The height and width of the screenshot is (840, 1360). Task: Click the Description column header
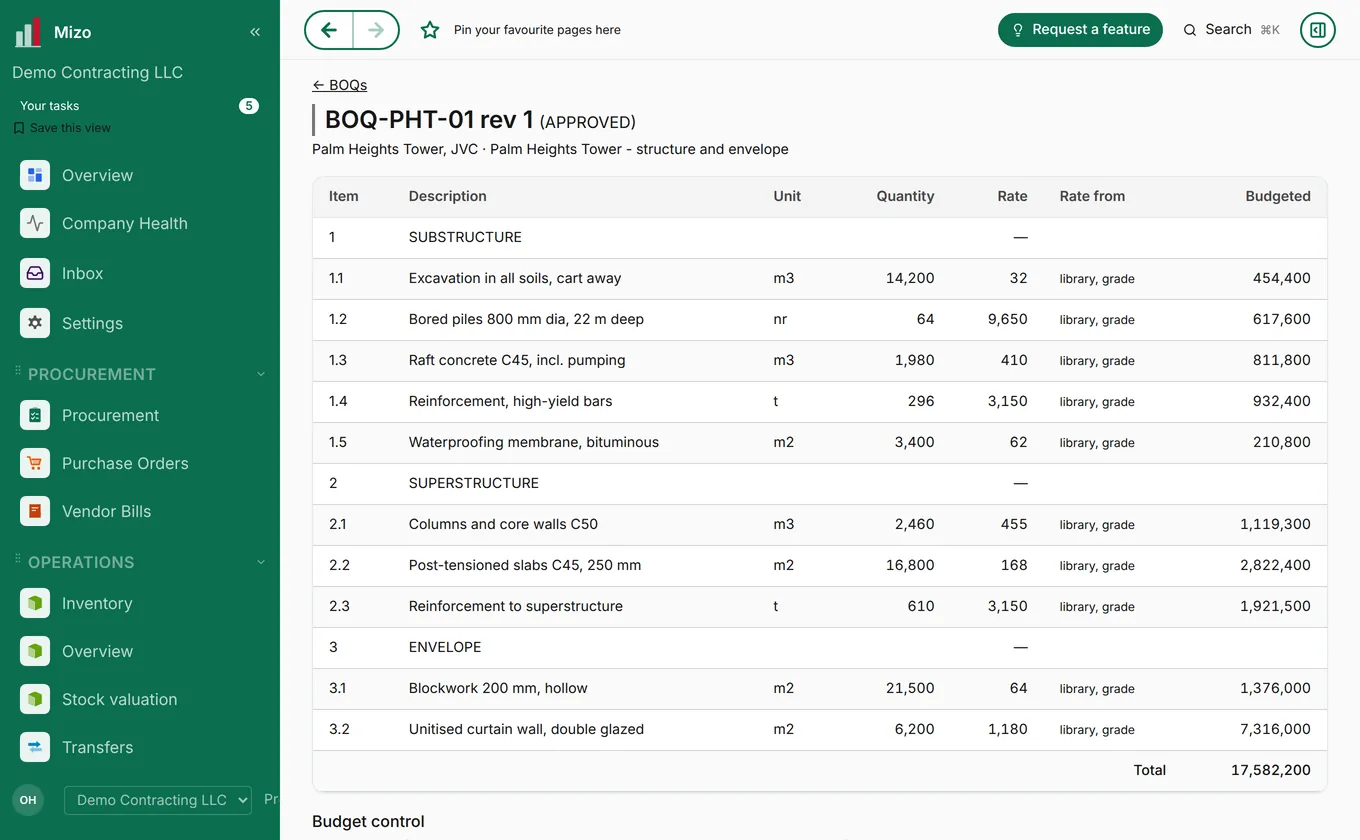coord(448,196)
